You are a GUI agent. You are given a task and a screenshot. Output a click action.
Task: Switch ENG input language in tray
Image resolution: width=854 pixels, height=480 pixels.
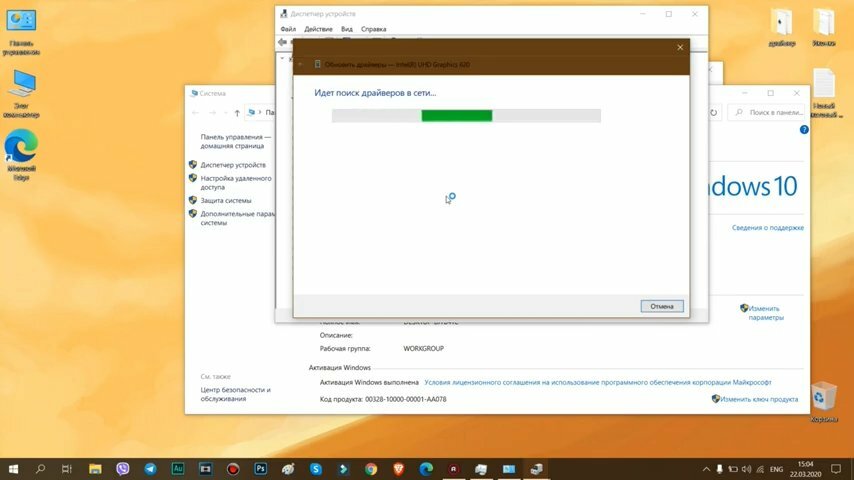(x=777, y=469)
